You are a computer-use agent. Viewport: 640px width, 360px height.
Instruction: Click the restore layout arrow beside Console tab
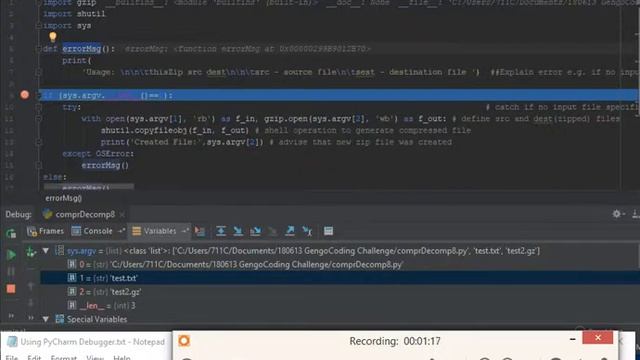coord(121,231)
